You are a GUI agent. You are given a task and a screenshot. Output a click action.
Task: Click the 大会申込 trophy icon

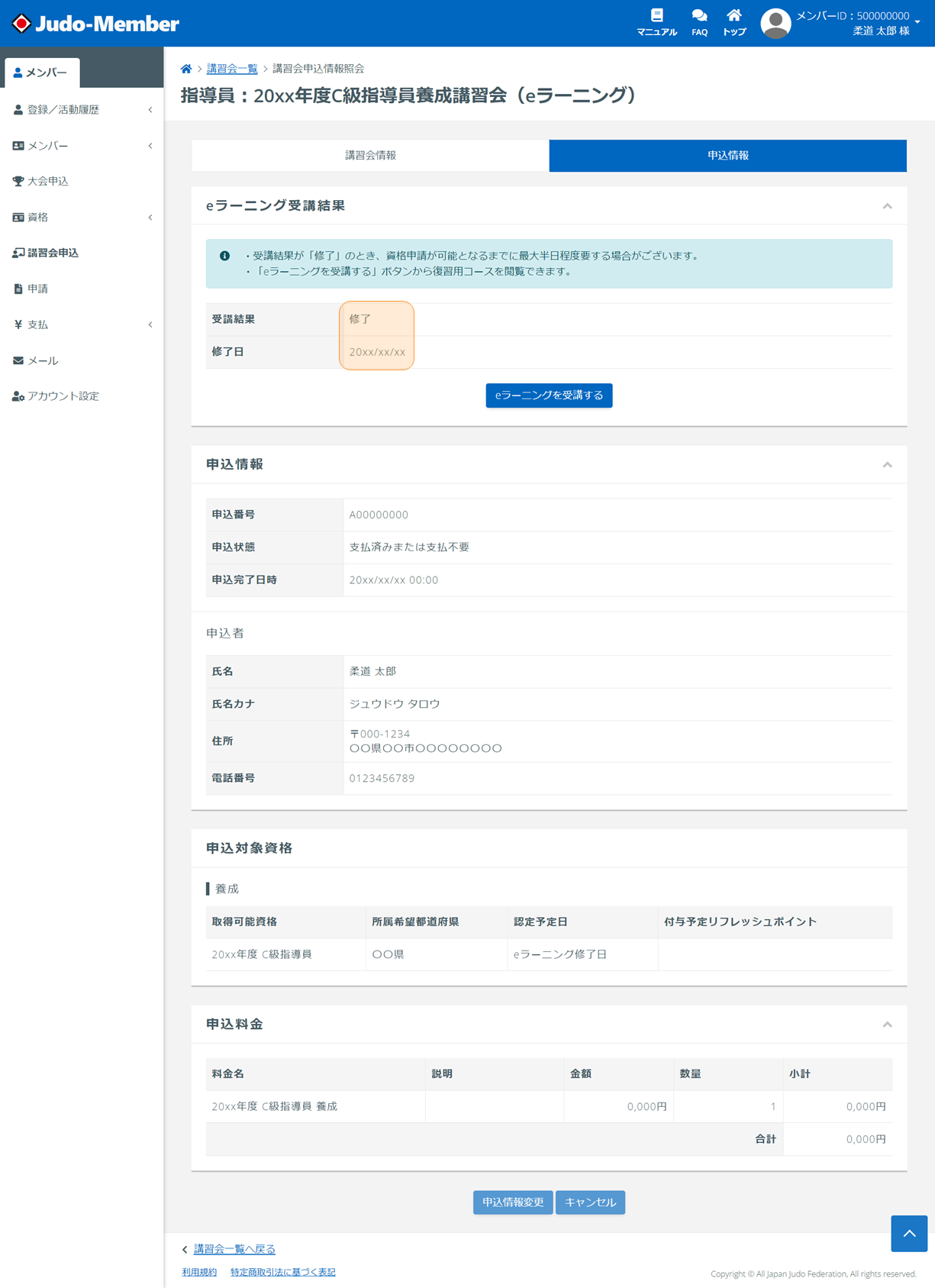coord(18,181)
